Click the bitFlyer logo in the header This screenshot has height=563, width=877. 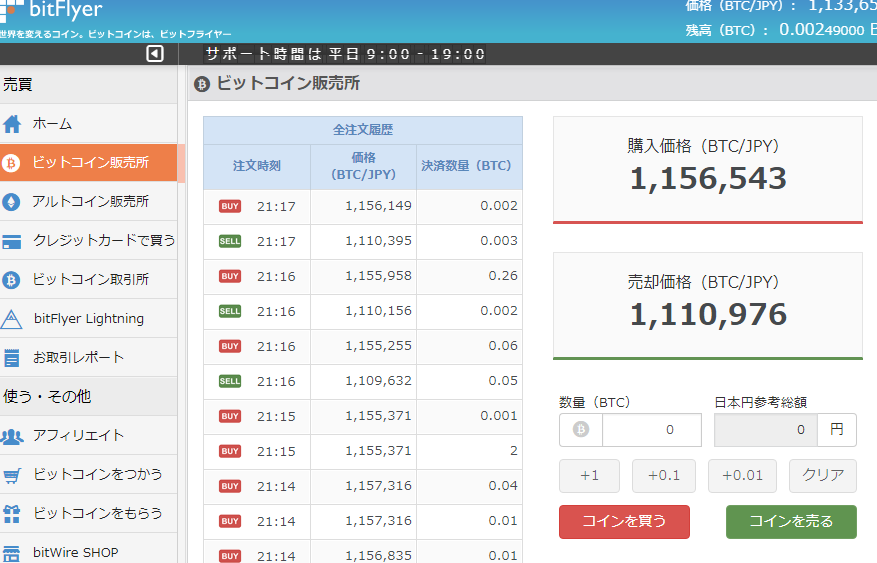[x=51, y=10]
